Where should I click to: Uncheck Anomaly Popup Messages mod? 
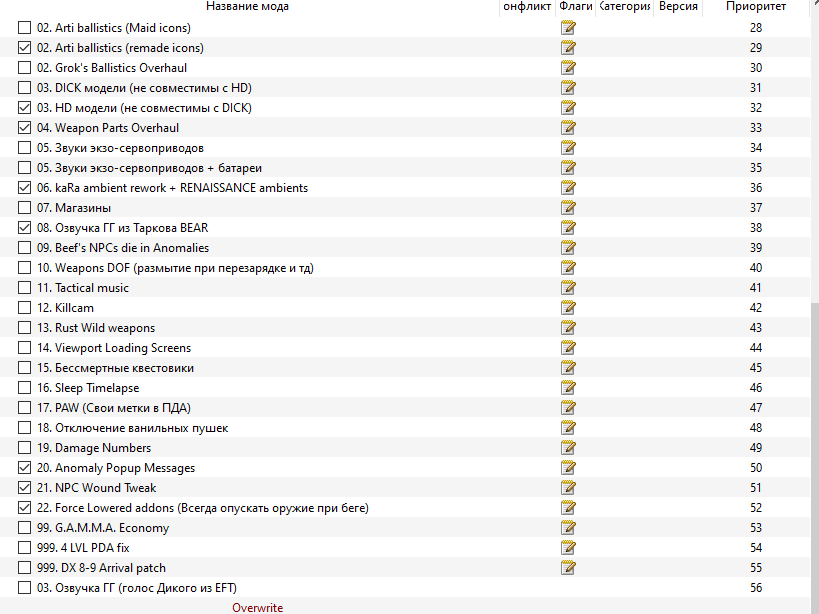pos(25,468)
